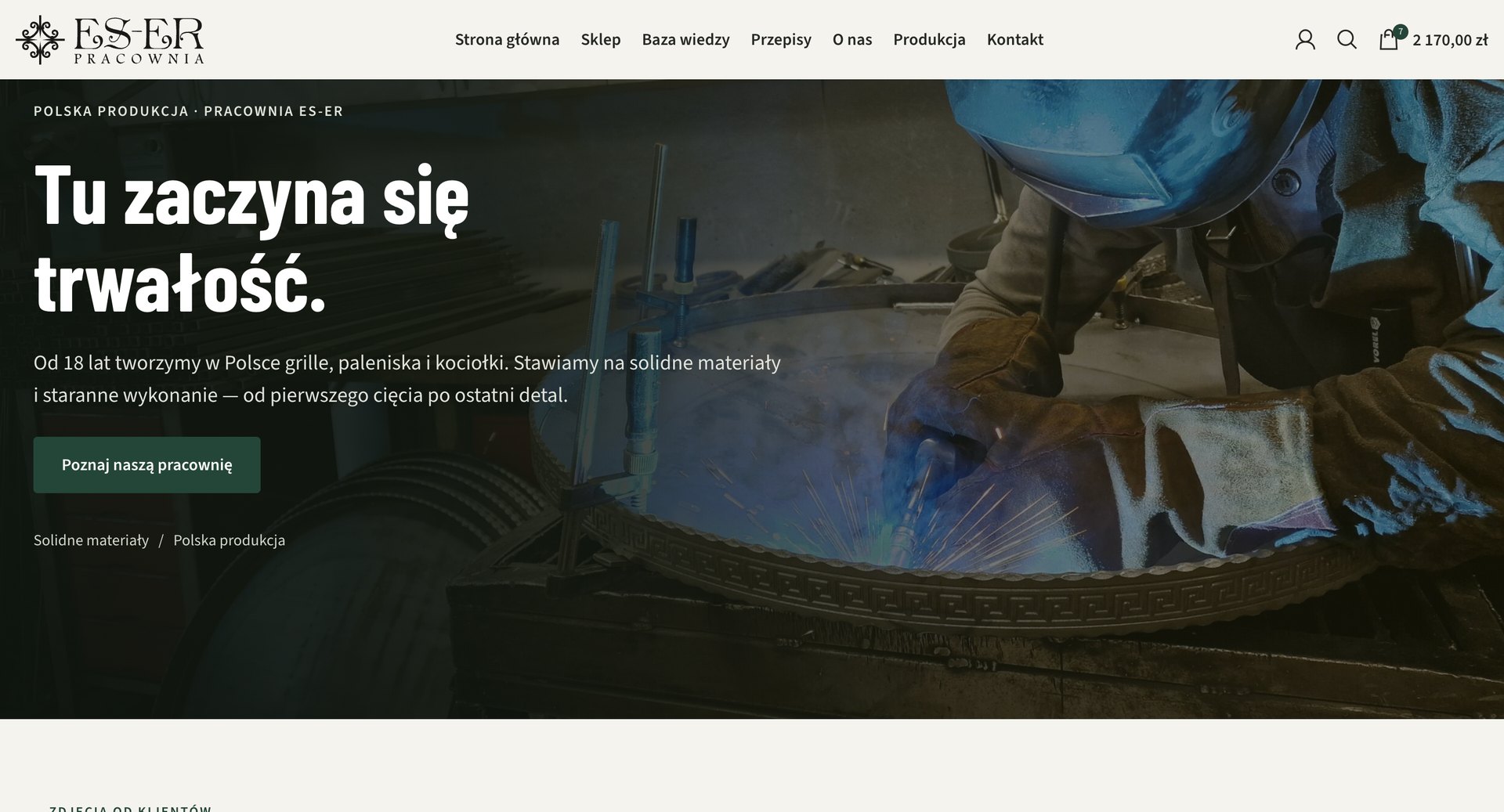Click the 'Polska produkcja' text below button
This screenshot has height=812, width=1504.
click(x=229, y=540)
